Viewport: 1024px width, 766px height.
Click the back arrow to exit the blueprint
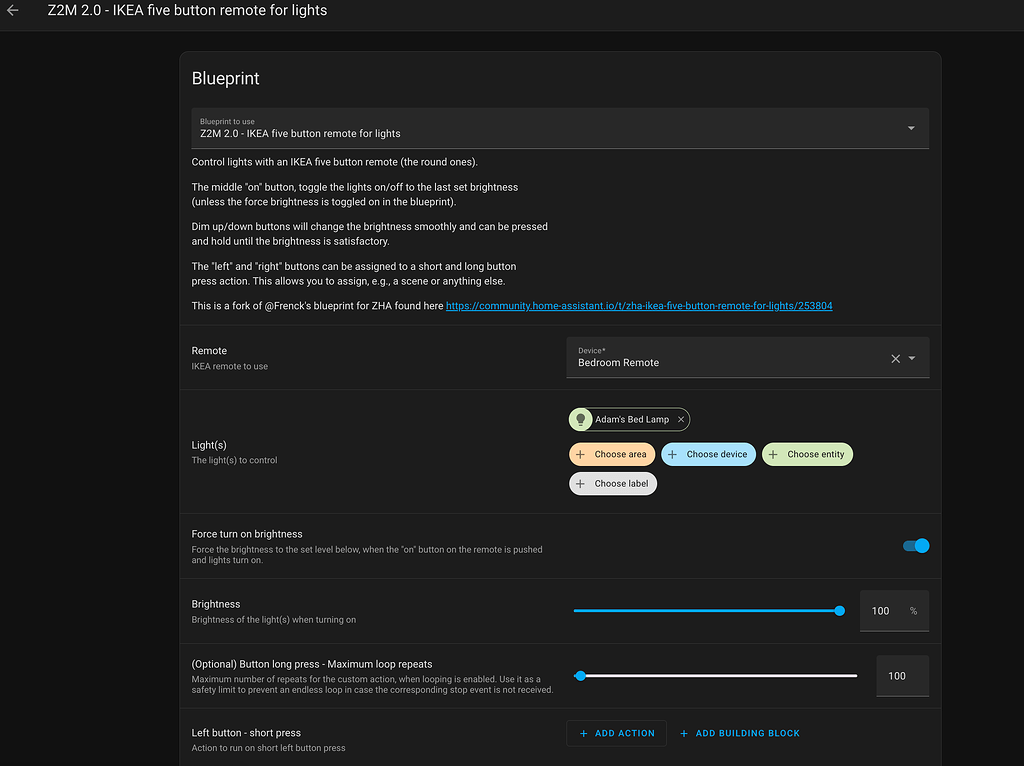click(x=13, y=11)
